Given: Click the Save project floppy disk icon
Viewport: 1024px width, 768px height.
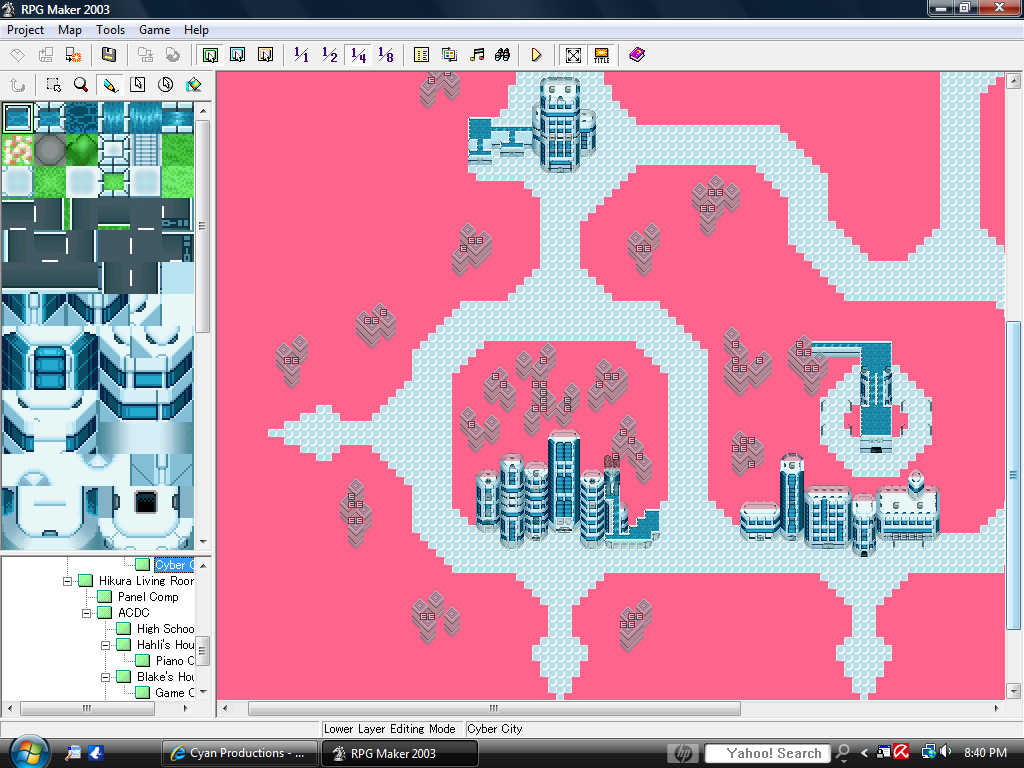Looking at the screenshot, I should [109, 55].
